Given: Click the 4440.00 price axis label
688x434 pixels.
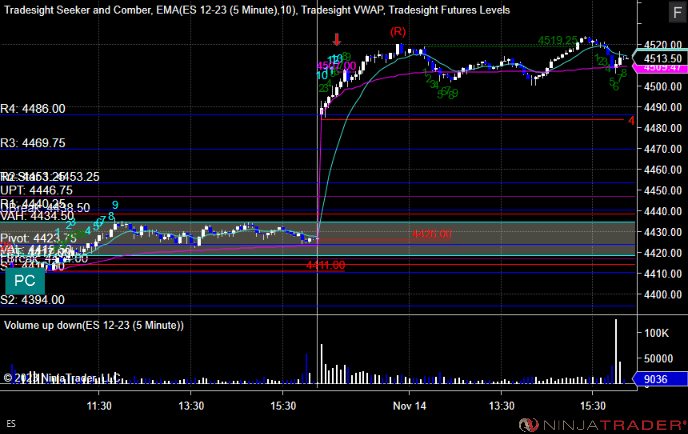Looking at the screenshot, I should (663, 211).
